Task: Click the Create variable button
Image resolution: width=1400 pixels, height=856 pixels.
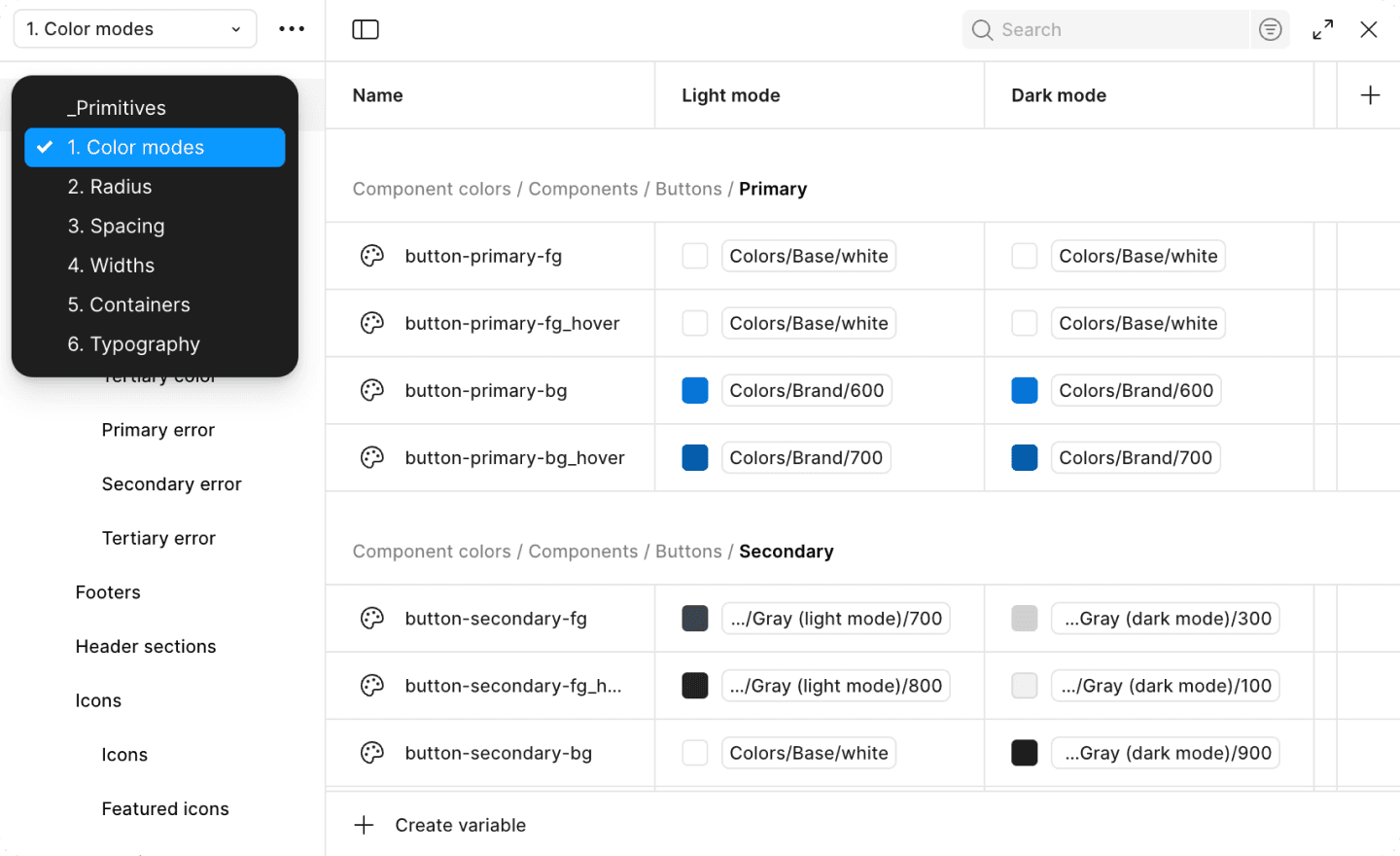Action: point(460,825)
